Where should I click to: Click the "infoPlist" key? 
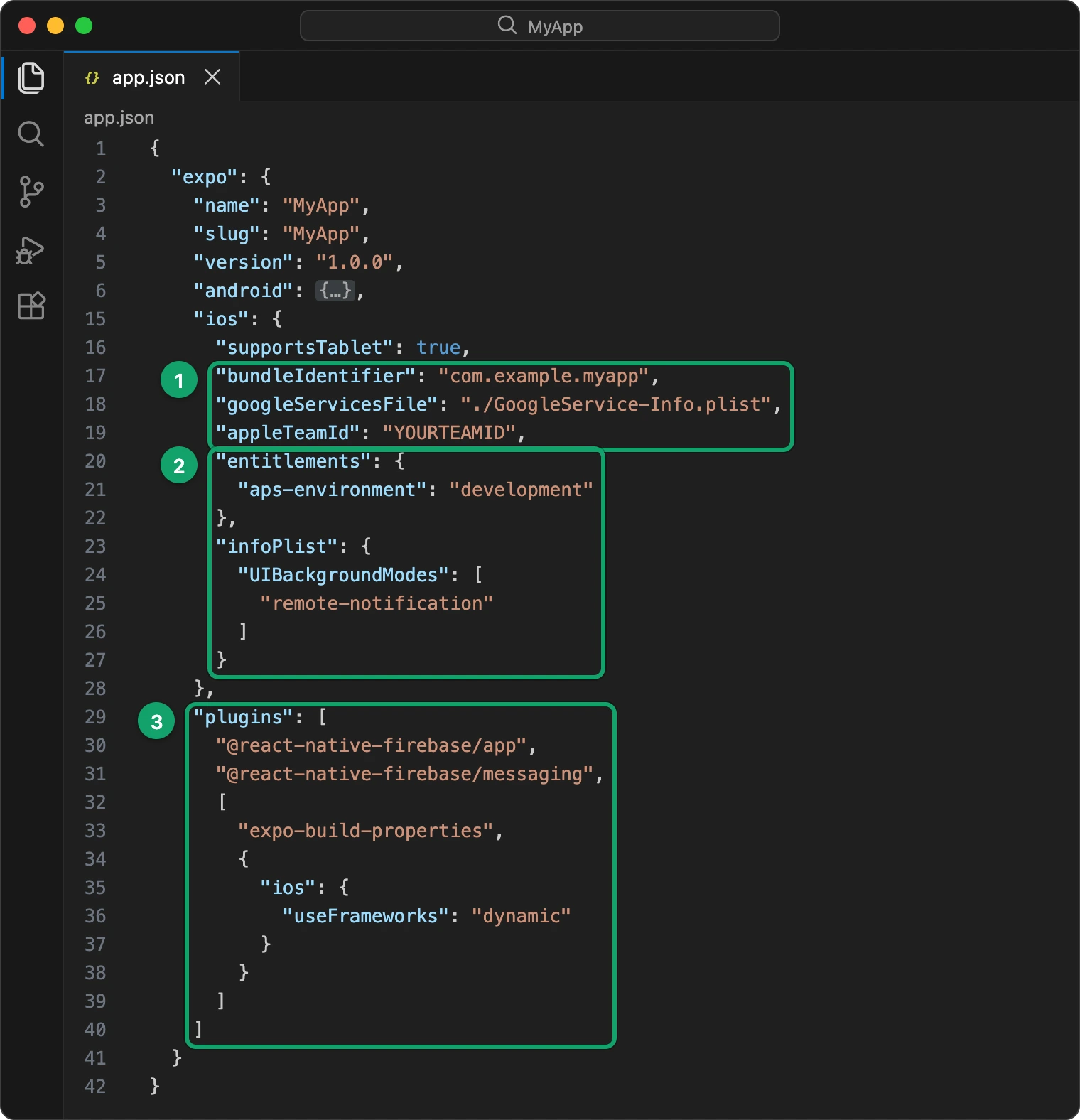277,546
